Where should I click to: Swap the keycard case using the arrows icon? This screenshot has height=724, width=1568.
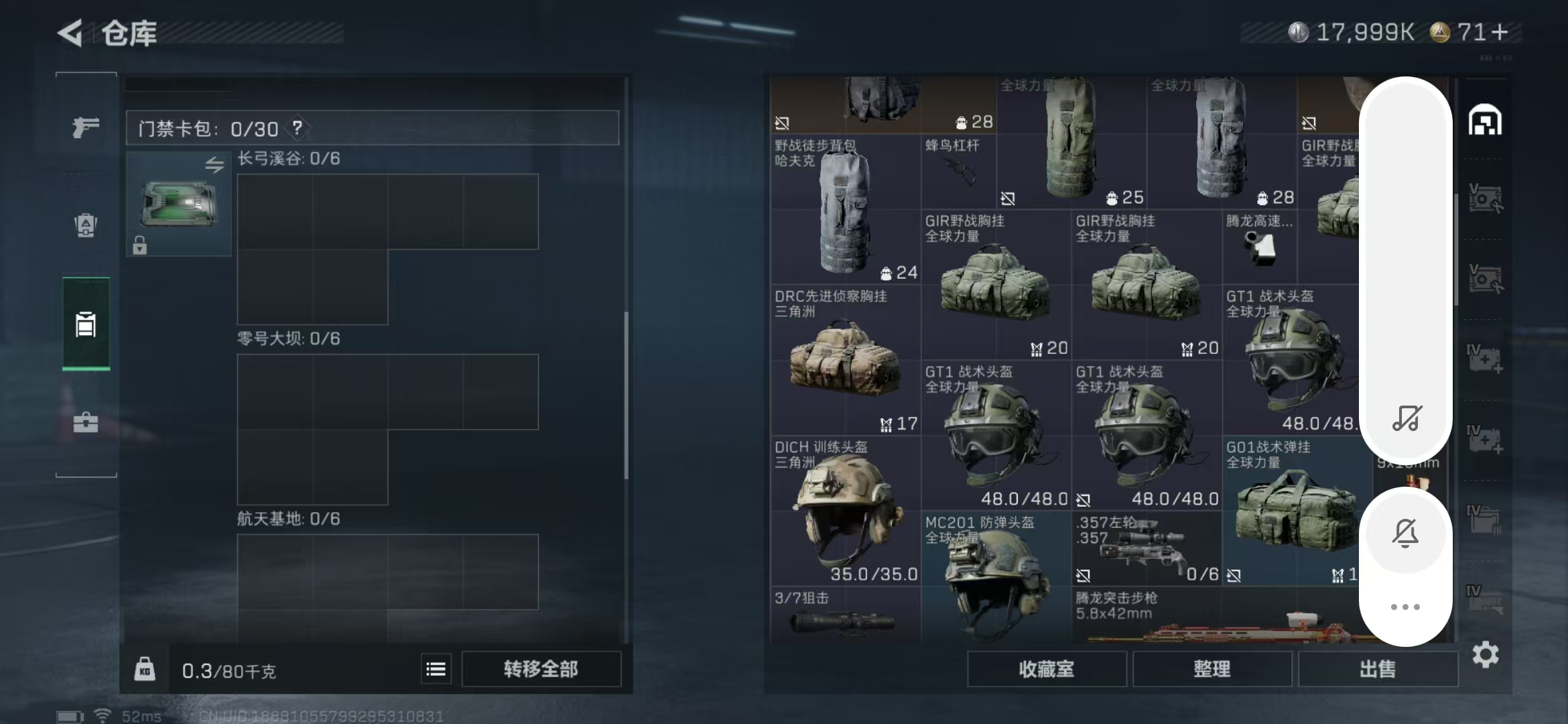point(214,165)
